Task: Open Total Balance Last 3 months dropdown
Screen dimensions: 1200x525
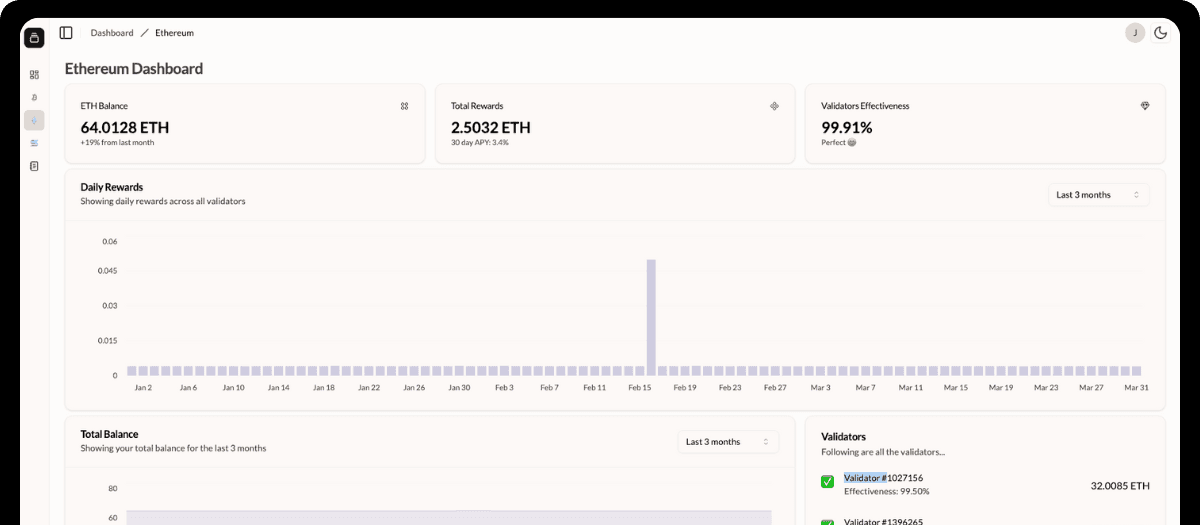Action: (x=728, y=442)
